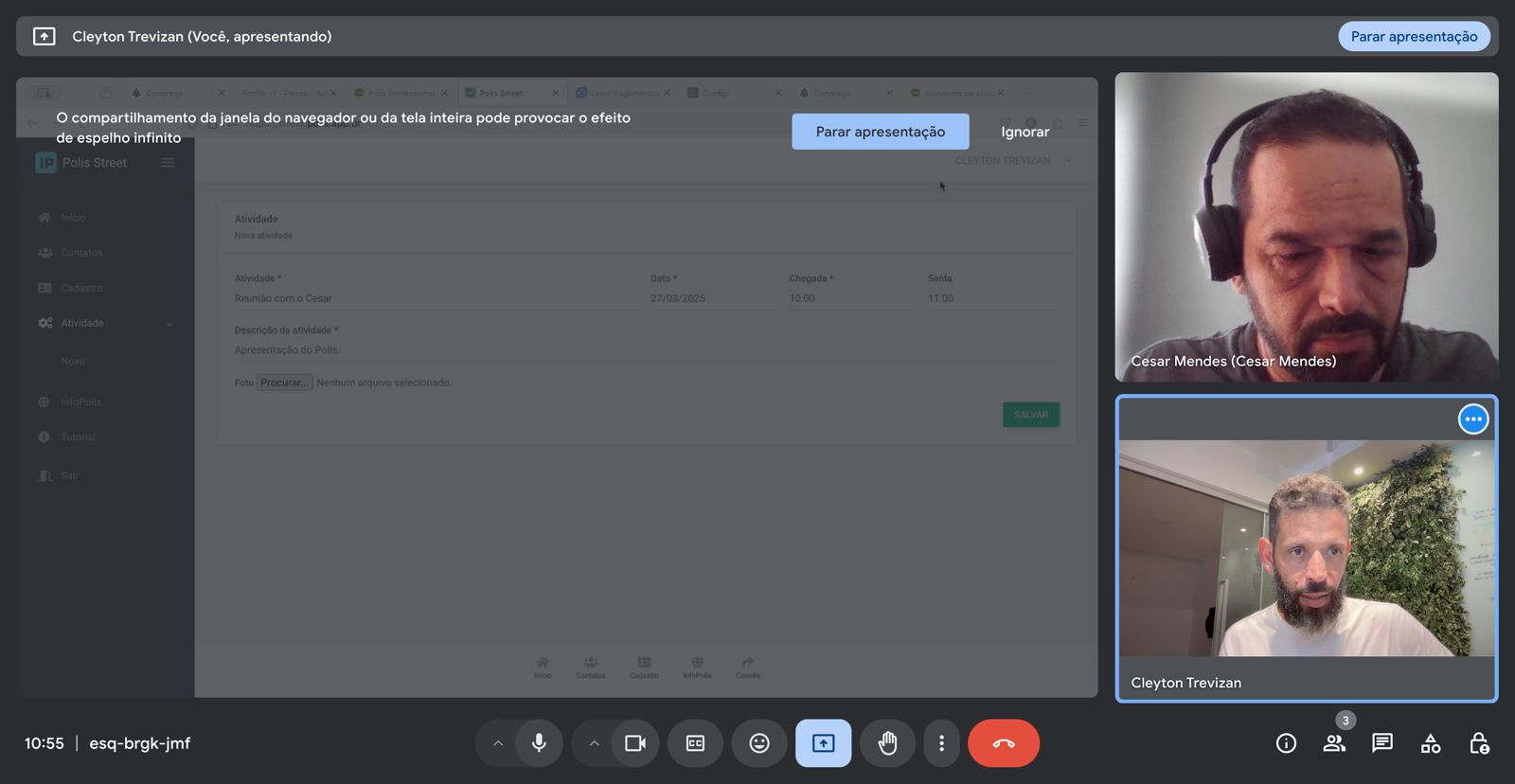This screenshot has height=784, width=1515.
Task: Click the present screen icon
Action: [823, 743]
